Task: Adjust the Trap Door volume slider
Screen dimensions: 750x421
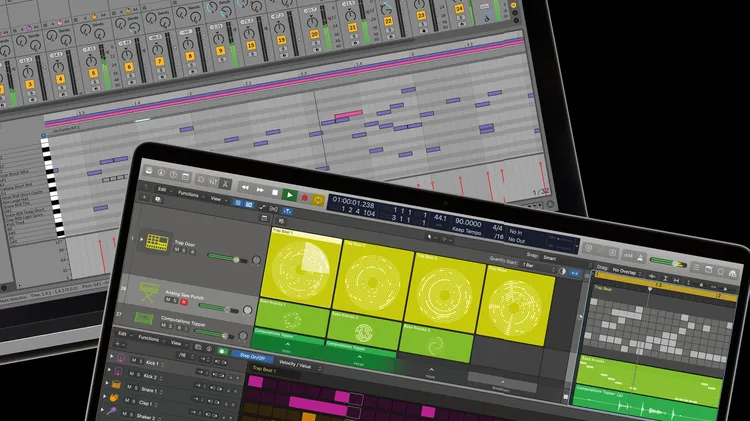Action: point(228,258)
